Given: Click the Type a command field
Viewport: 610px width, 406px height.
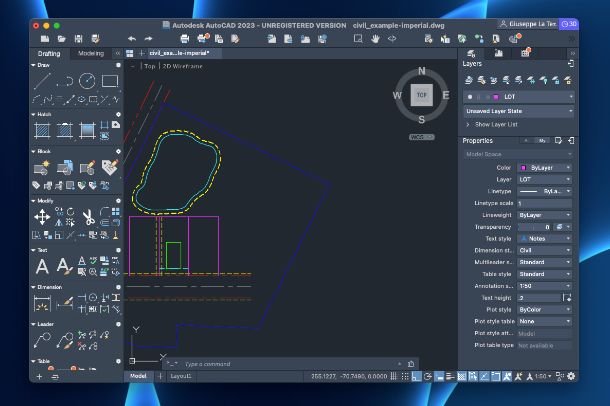Looking at the screenshot, I should [288, 364].
